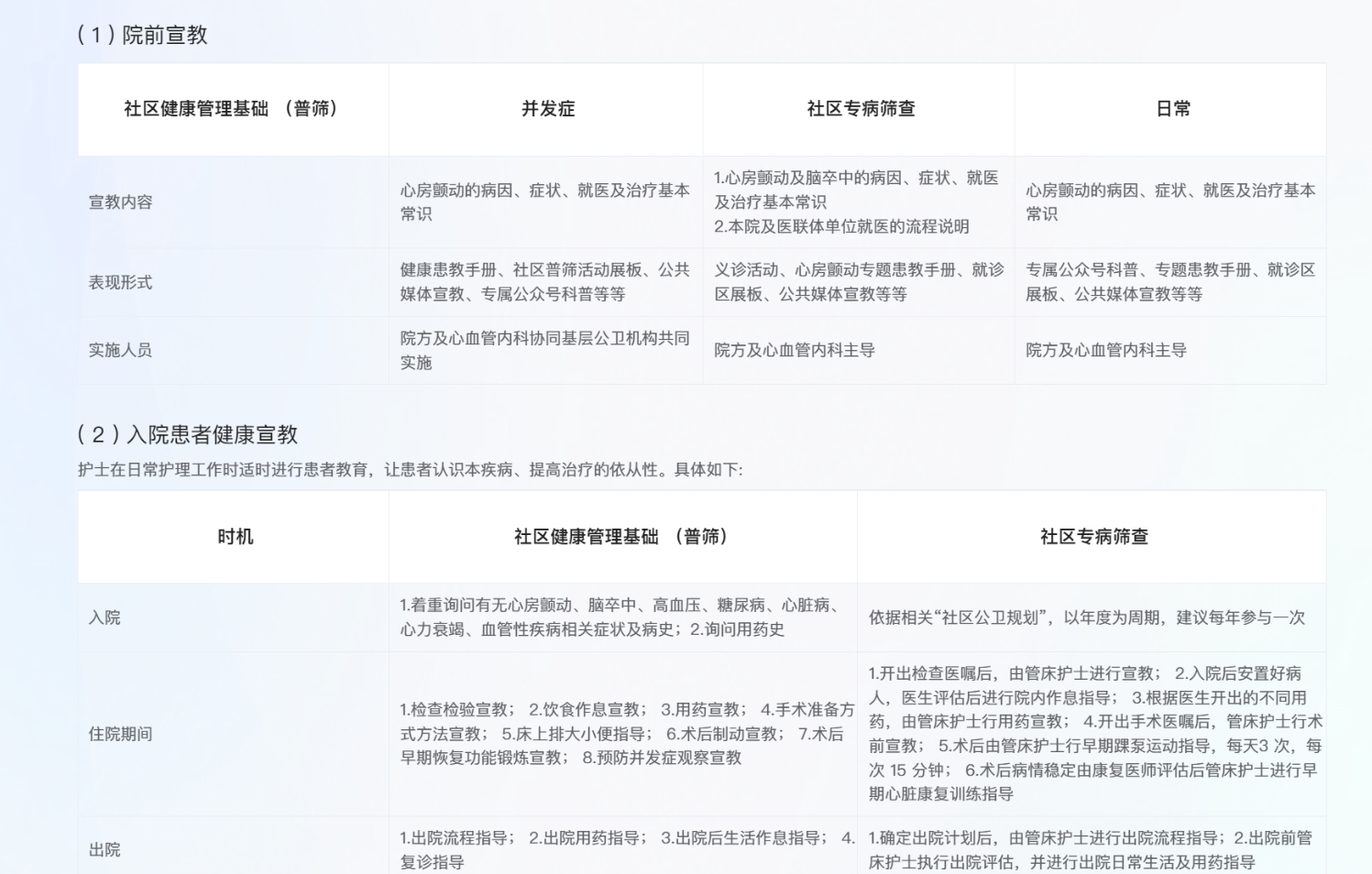Click the intro paragraph beginning 护士在日常护理工作
Viewport: 1372px width, 874px height.
point(410,470)
